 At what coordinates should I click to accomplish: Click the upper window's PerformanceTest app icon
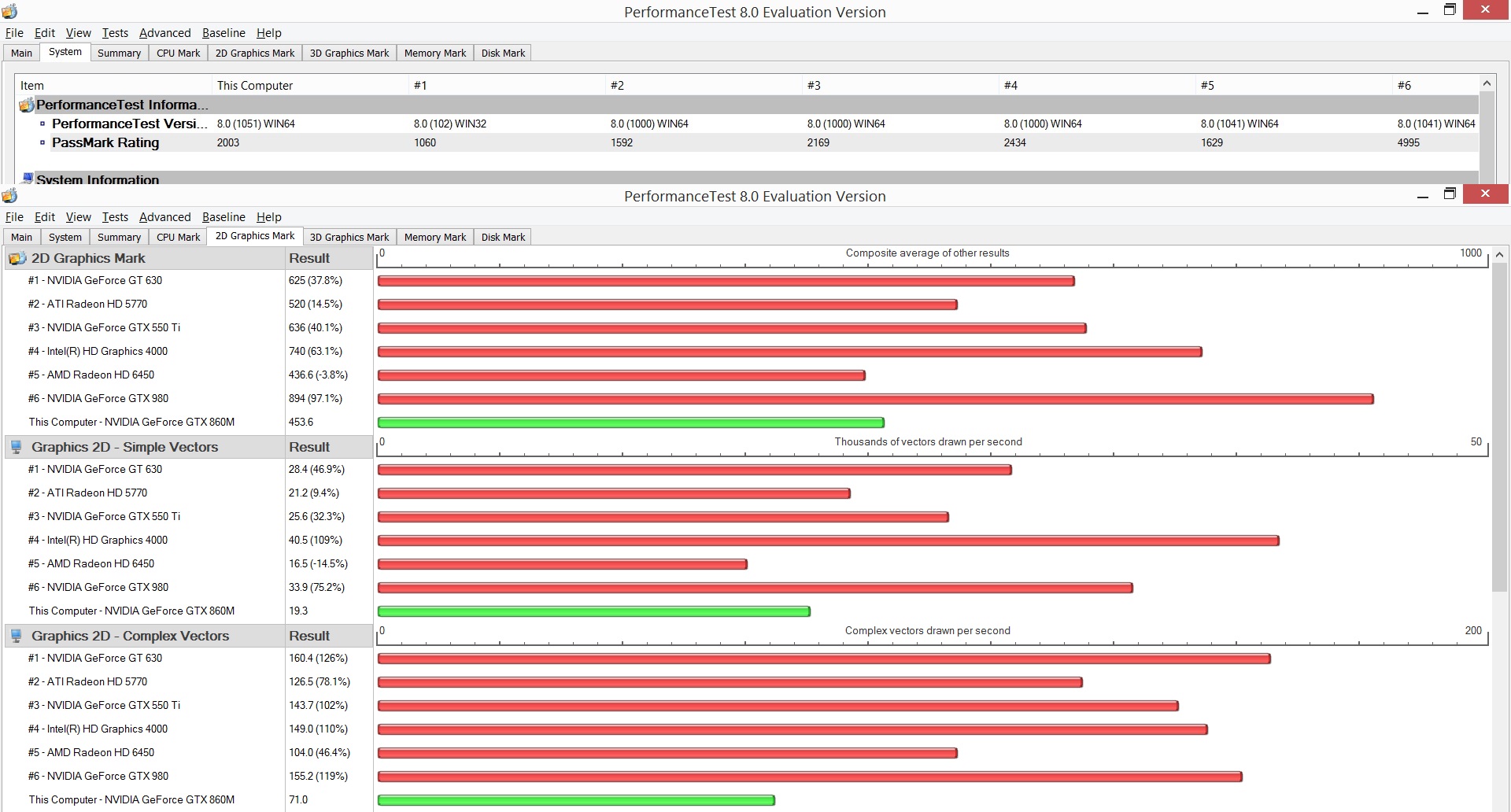(9, 11)
